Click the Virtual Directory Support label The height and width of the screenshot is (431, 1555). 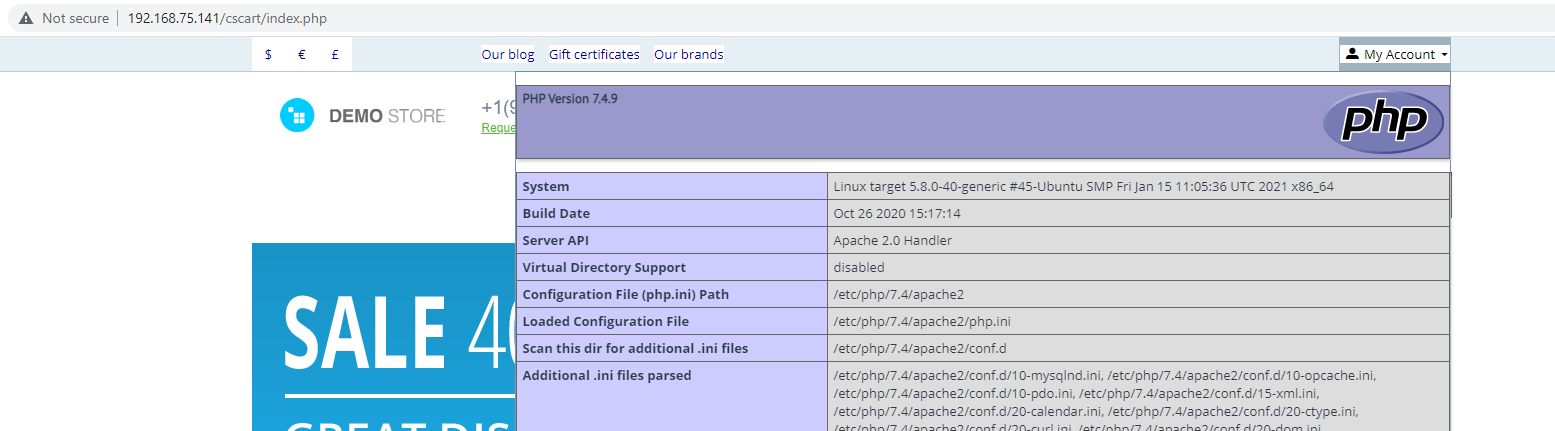[x=604, y=267]
